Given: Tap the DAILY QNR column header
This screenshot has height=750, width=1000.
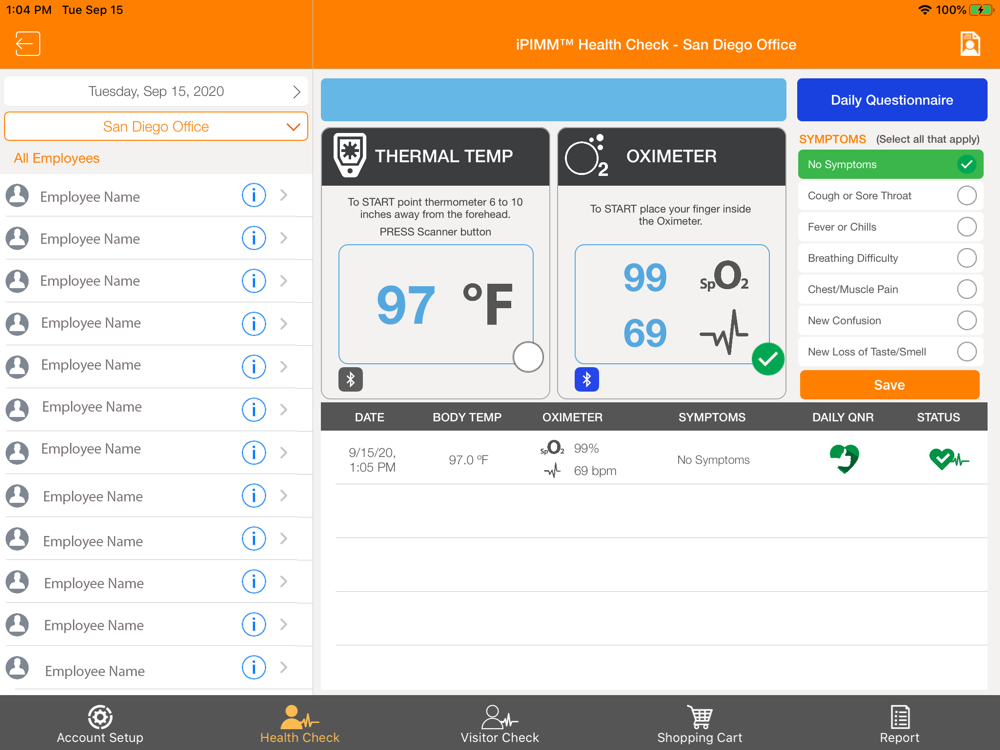Looking at the screenshot, I should click(x=842, y=417).
